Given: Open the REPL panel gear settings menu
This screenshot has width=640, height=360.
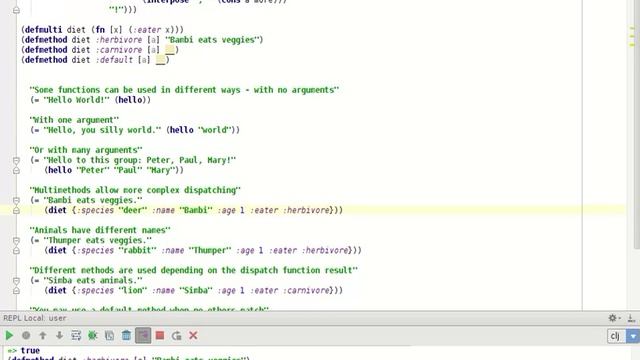Looking at the screenshot, I should pyautogui.click(x=614, y=318).
